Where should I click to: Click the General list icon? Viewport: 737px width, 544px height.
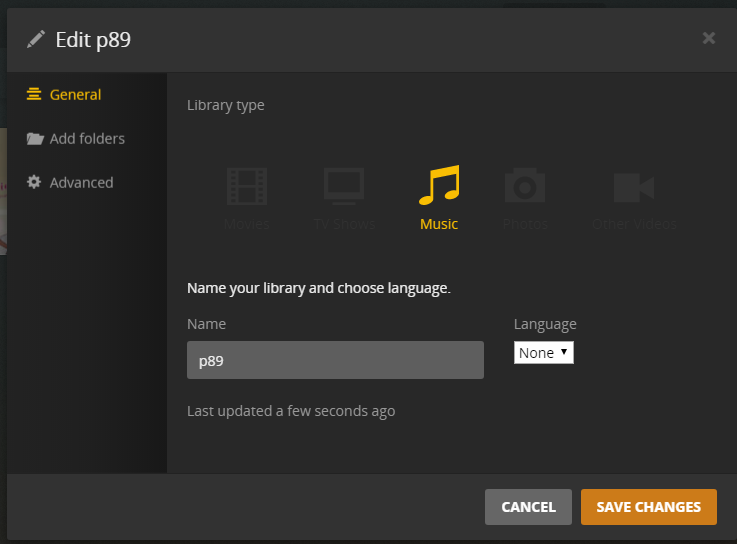coord(34,94)
